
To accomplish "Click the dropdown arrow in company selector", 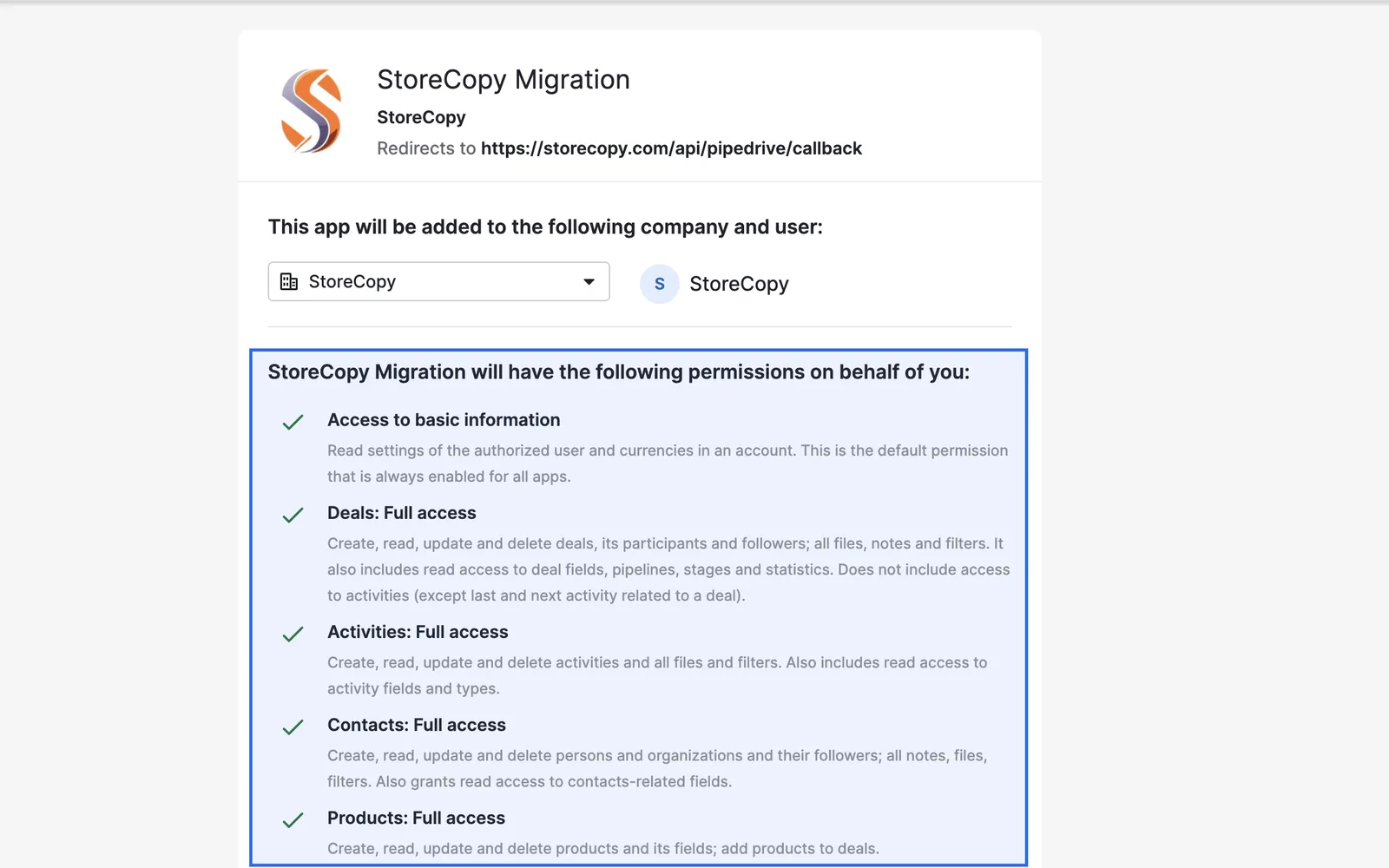I will 589,281.
